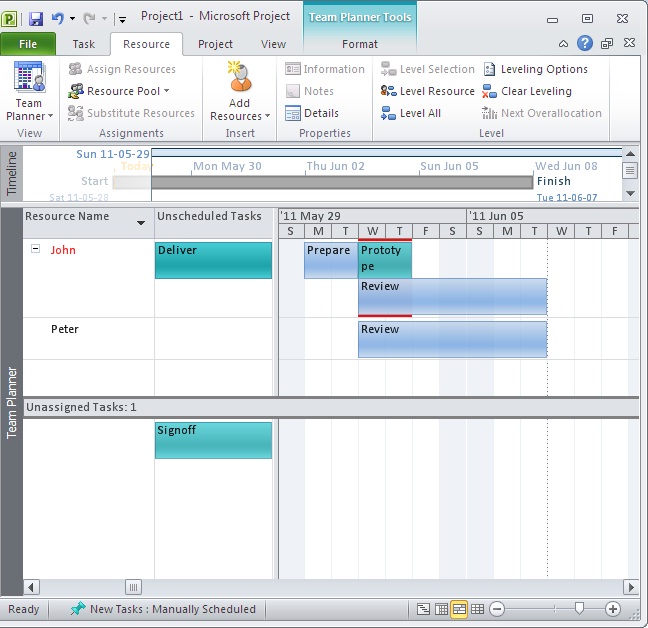Screen dimensions: 648x628
Task: Open Customize Quick Access Toolbar dropdown
Action: click(x=122, y=19)
